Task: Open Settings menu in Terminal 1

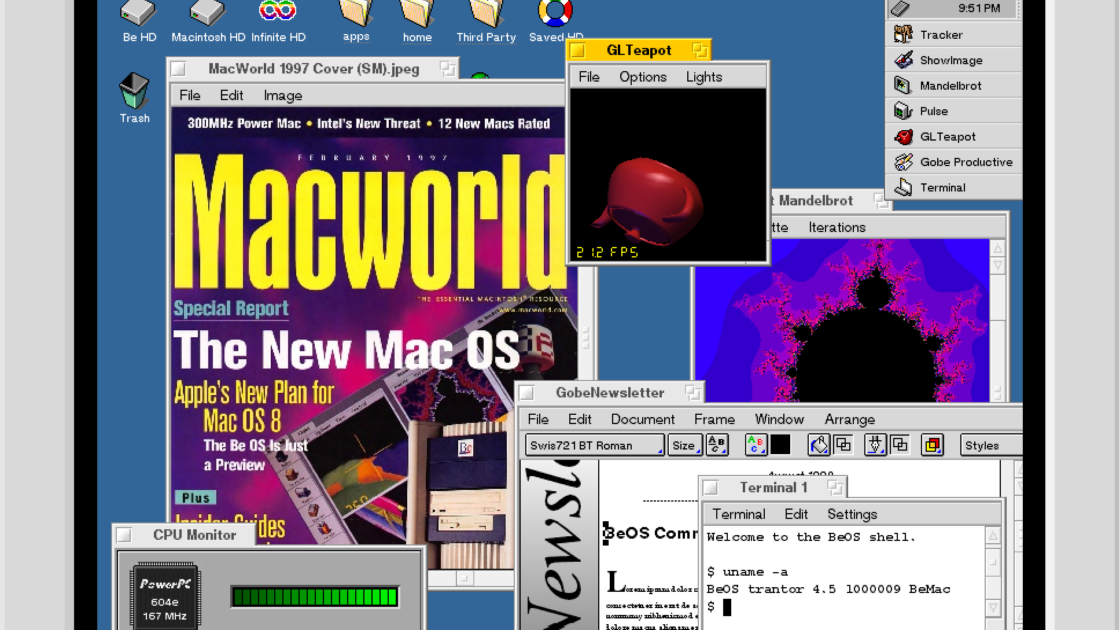Action: 851,514
